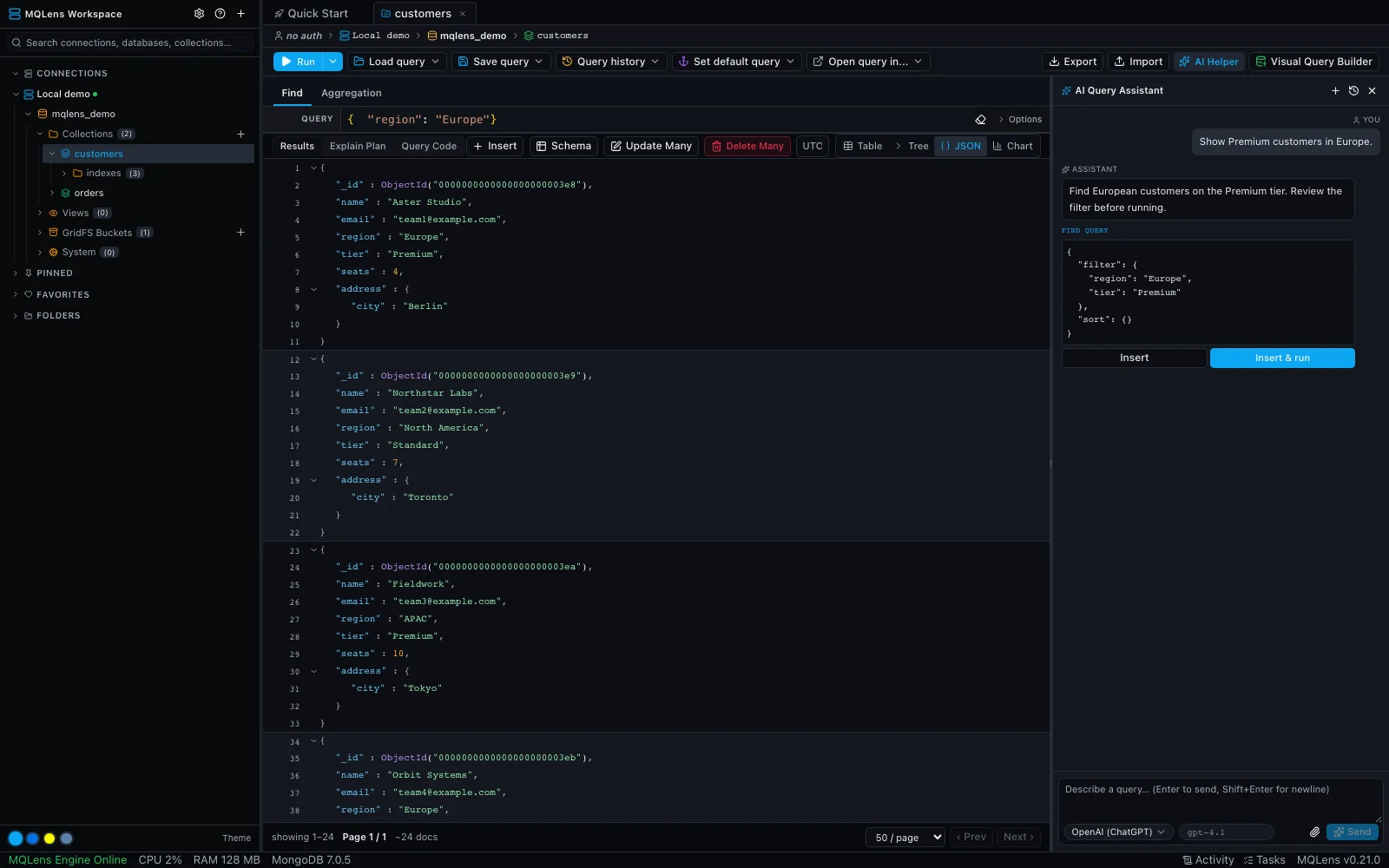The image size is (1389, 868).
Task: Open the Load query dropdown
Action: pos(397,62)
